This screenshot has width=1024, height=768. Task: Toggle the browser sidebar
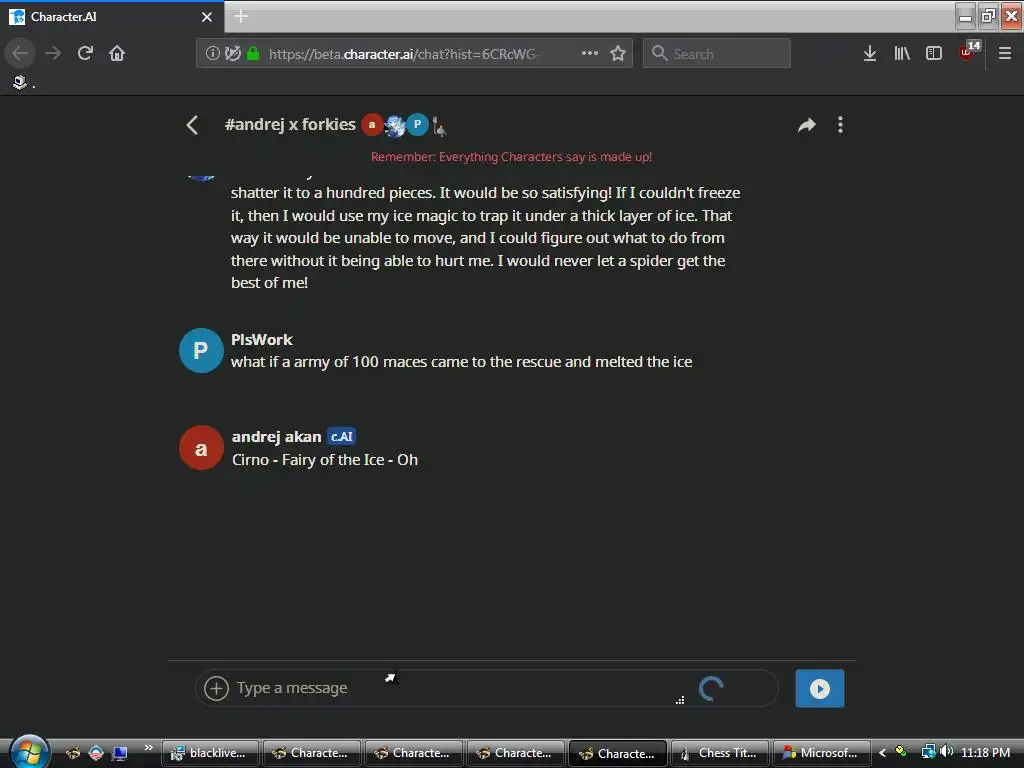(x=934, y=53)
